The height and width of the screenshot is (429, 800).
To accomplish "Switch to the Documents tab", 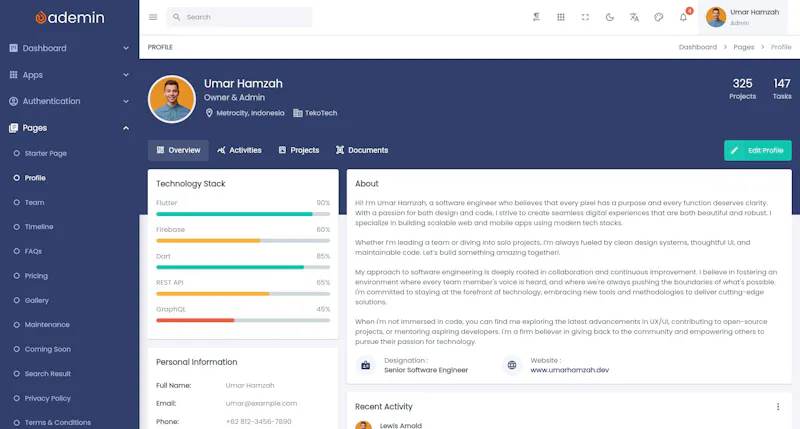I will pyautogui.click(x=362, y=150).
